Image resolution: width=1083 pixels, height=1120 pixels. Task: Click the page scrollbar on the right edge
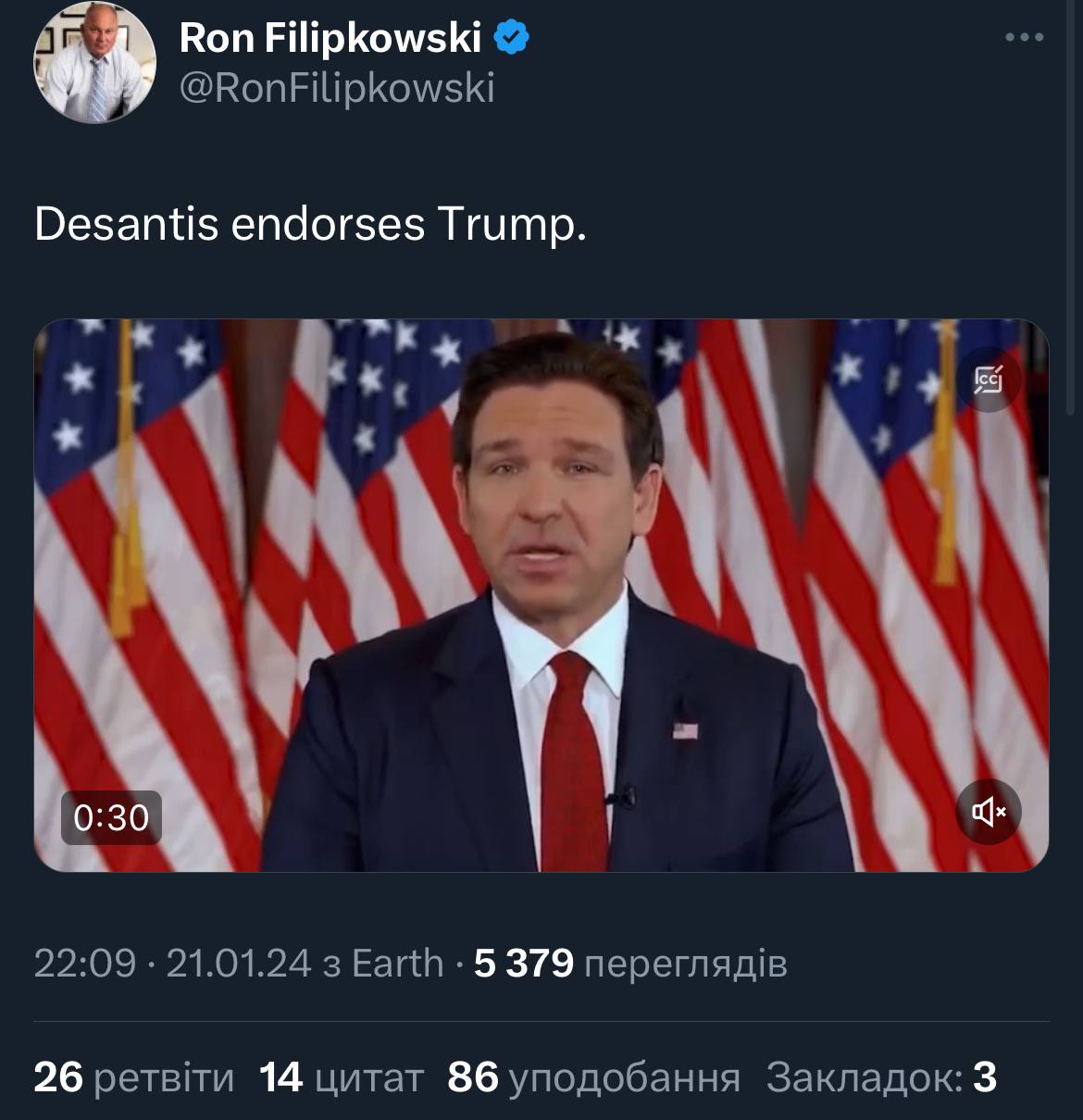(x=1074, y=278)
